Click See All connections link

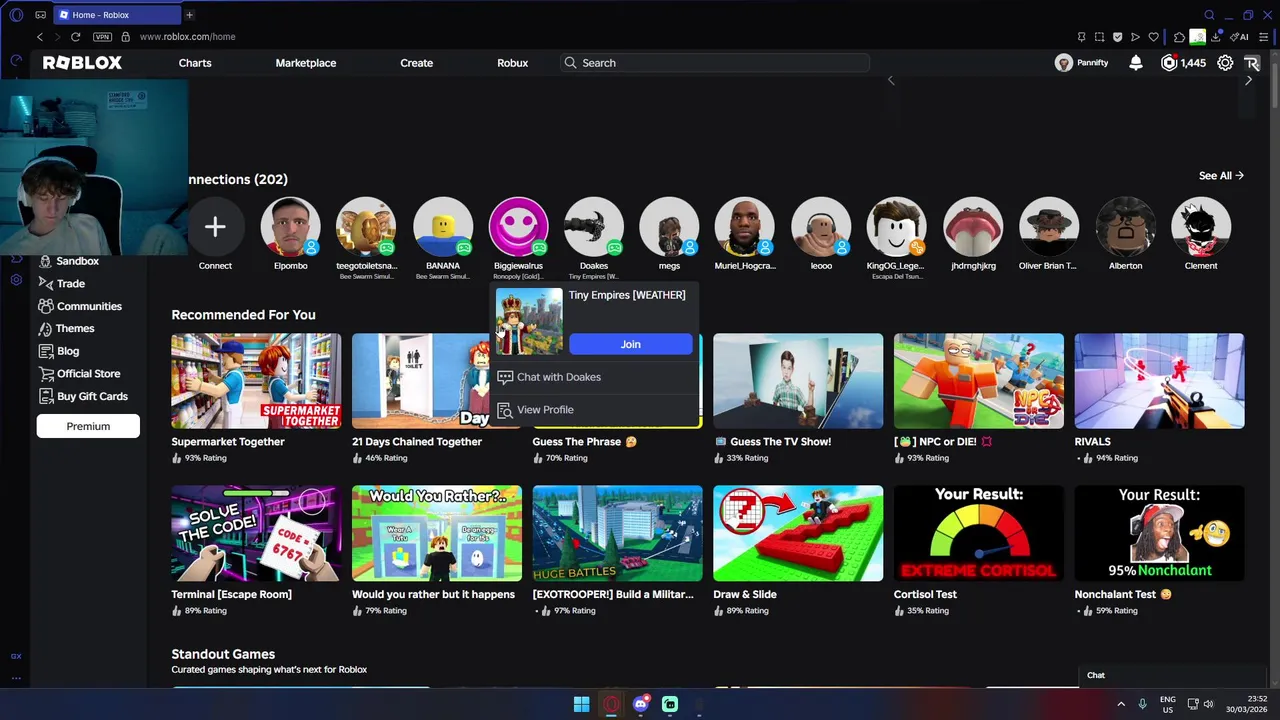(1221, 176)
